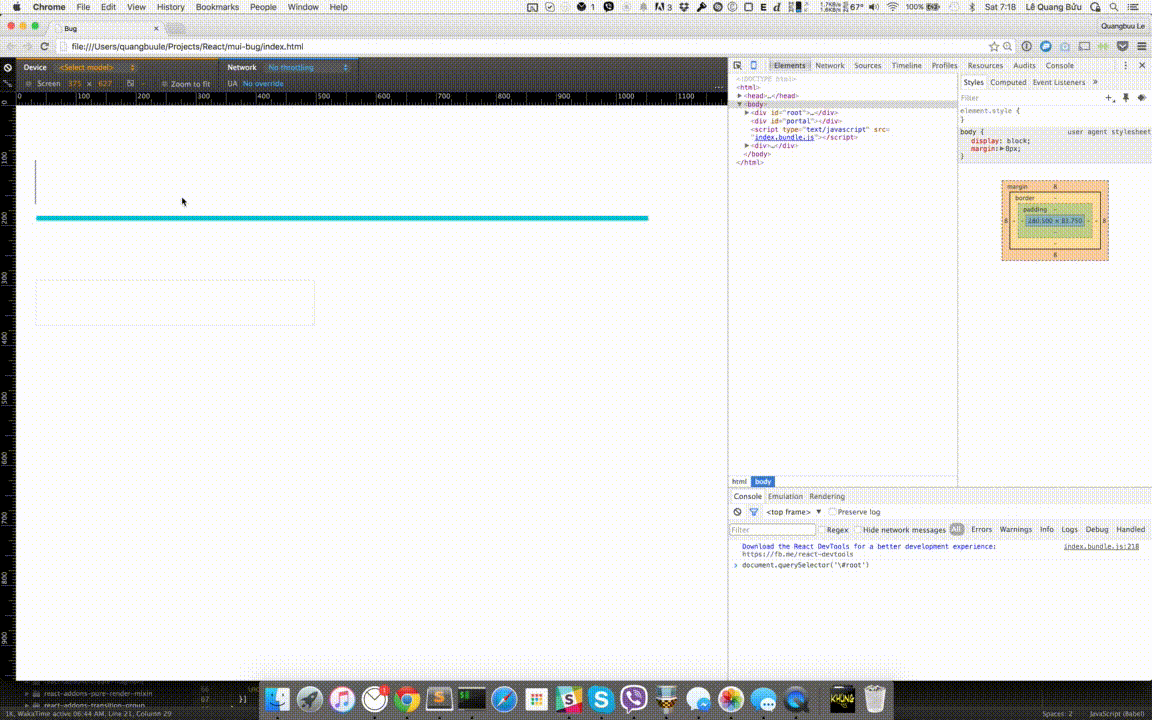Image resolution: width=1152 pixels, height=720 pixels.
Task: Toggle the Screen checkbox in the device toolbar
Action: pos(29,84)
